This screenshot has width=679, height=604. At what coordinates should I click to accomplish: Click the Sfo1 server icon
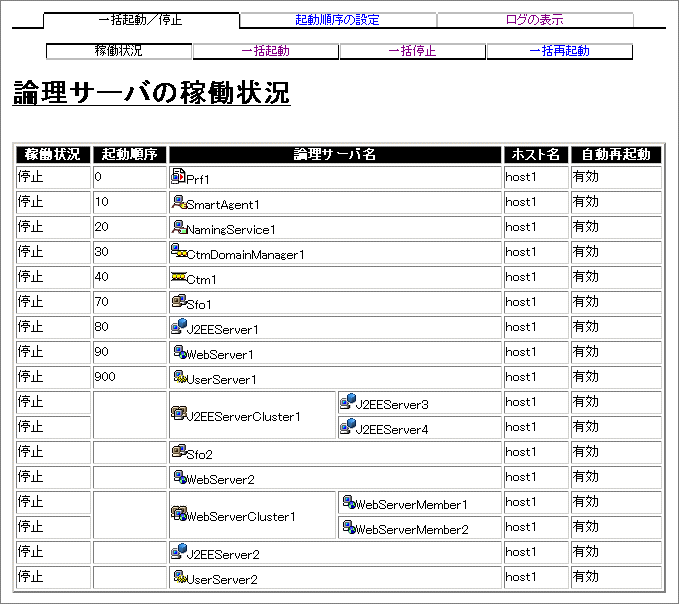pos(179,301)
